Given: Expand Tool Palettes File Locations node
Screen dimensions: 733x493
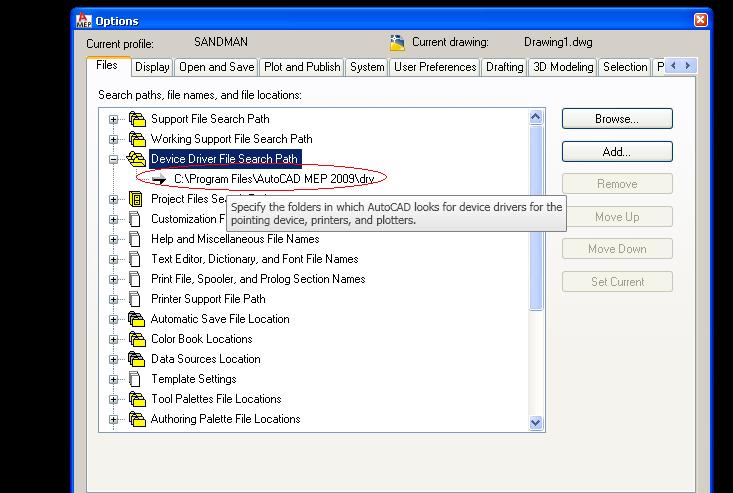Looking at the screenshot, I should point(113,400).
